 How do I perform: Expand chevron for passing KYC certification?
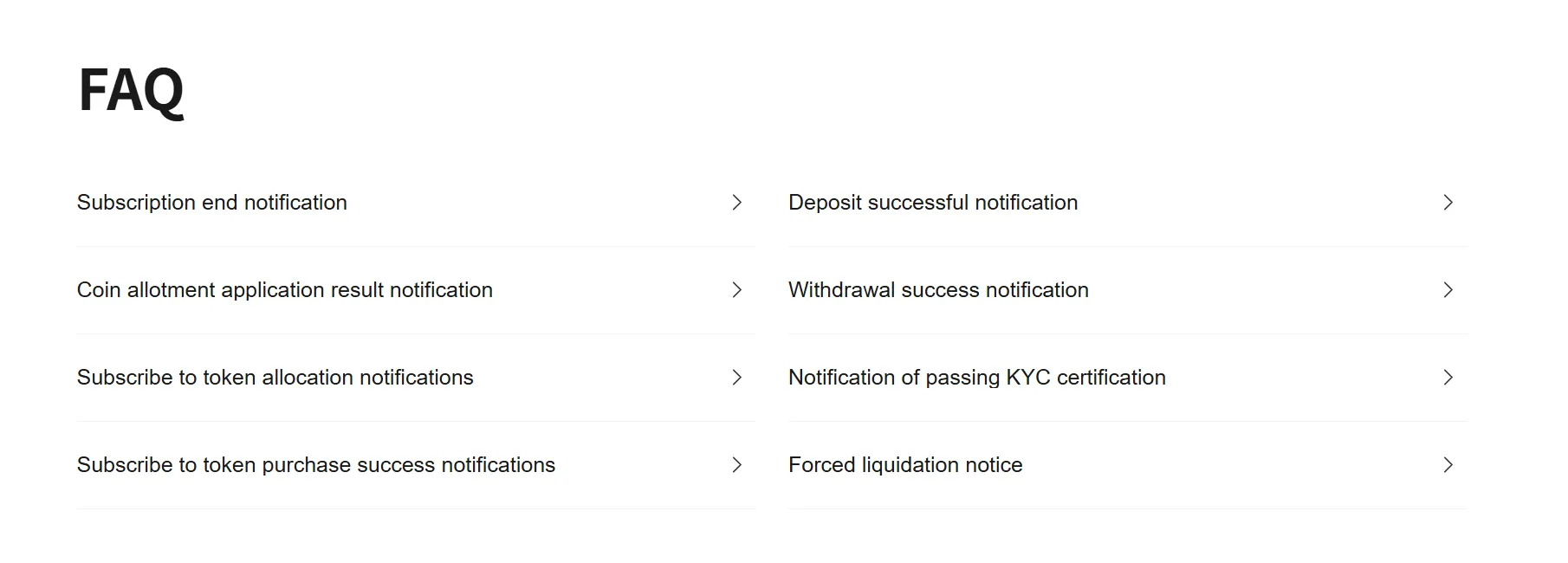click(x=1448, y=378)
